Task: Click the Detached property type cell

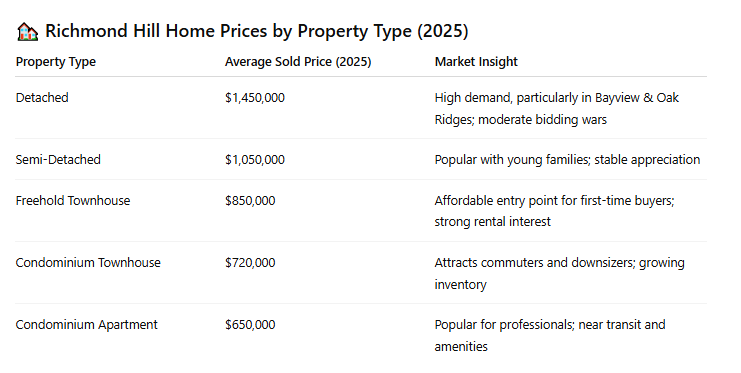Action: (x=42, y=97)
